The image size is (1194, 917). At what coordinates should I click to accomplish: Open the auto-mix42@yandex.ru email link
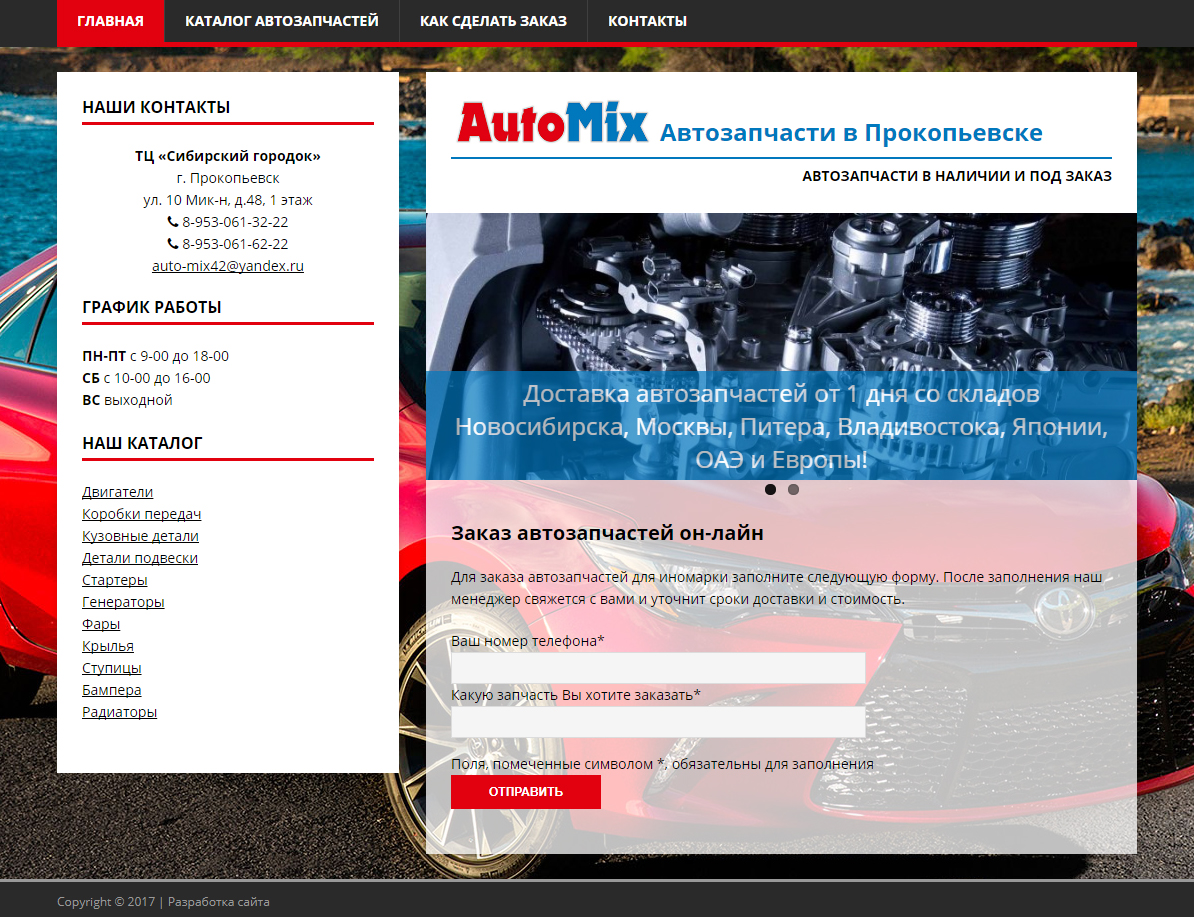tap(228, 266)
